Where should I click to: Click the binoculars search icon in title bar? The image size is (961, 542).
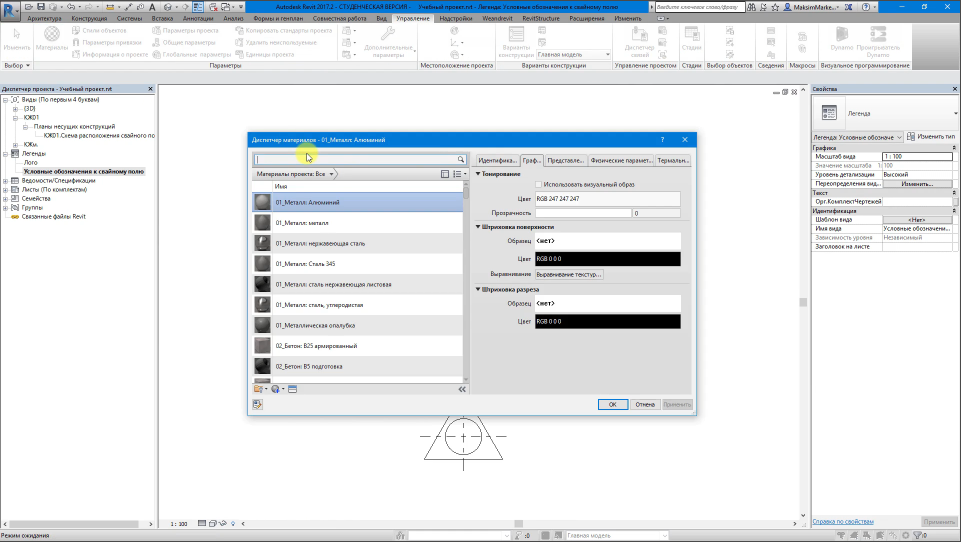tap(751, 7)
